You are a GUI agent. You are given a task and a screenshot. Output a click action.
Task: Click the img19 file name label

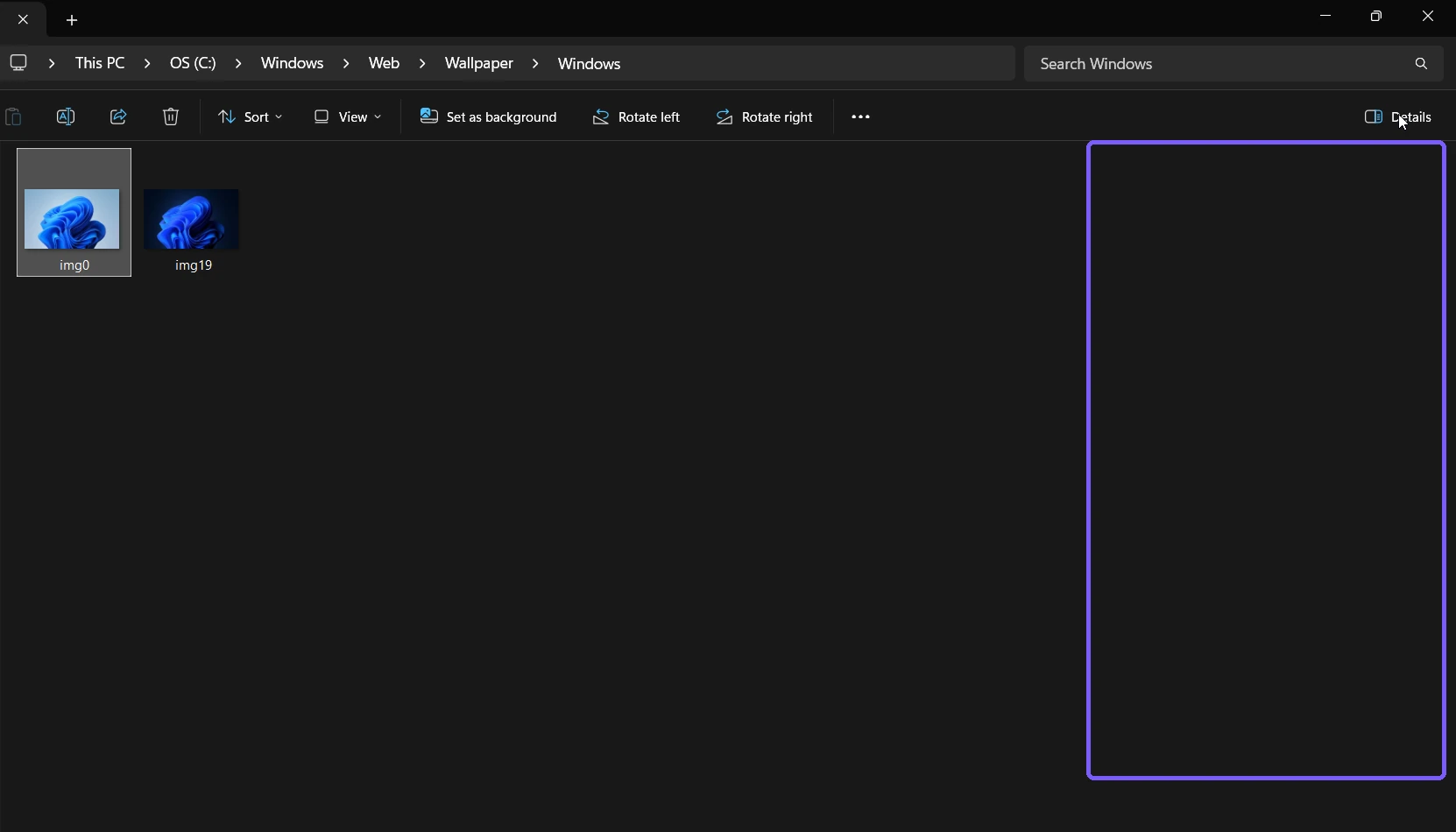pyautogui.click(x=194, y=265)
